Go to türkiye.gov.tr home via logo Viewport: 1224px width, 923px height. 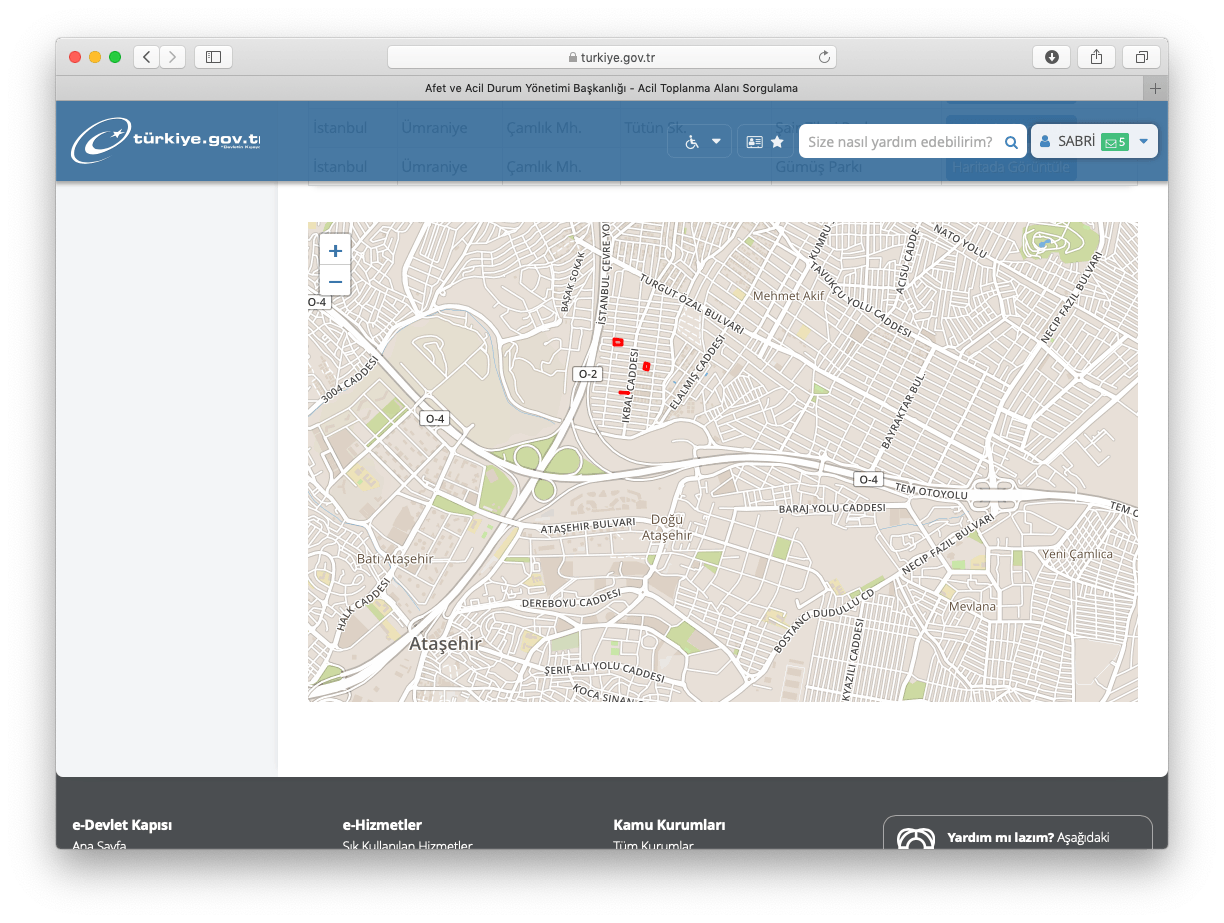[x=166, y=141]
